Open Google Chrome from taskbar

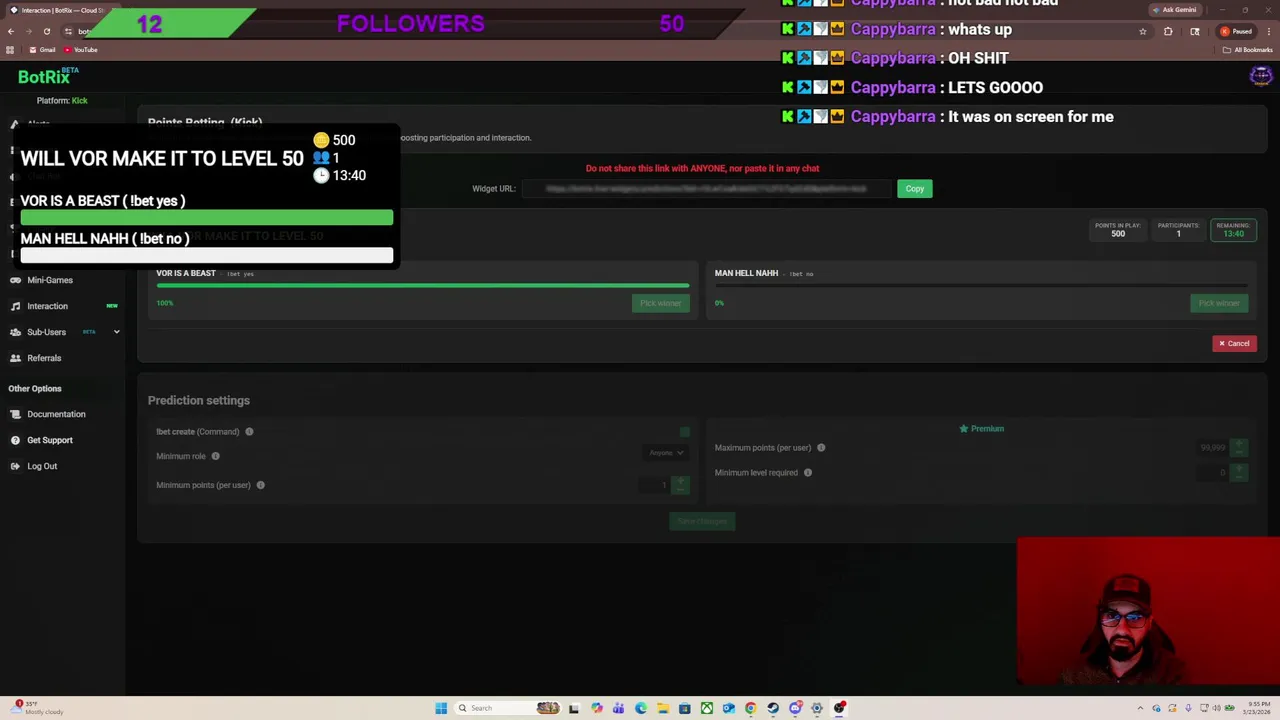coord(751,708)
